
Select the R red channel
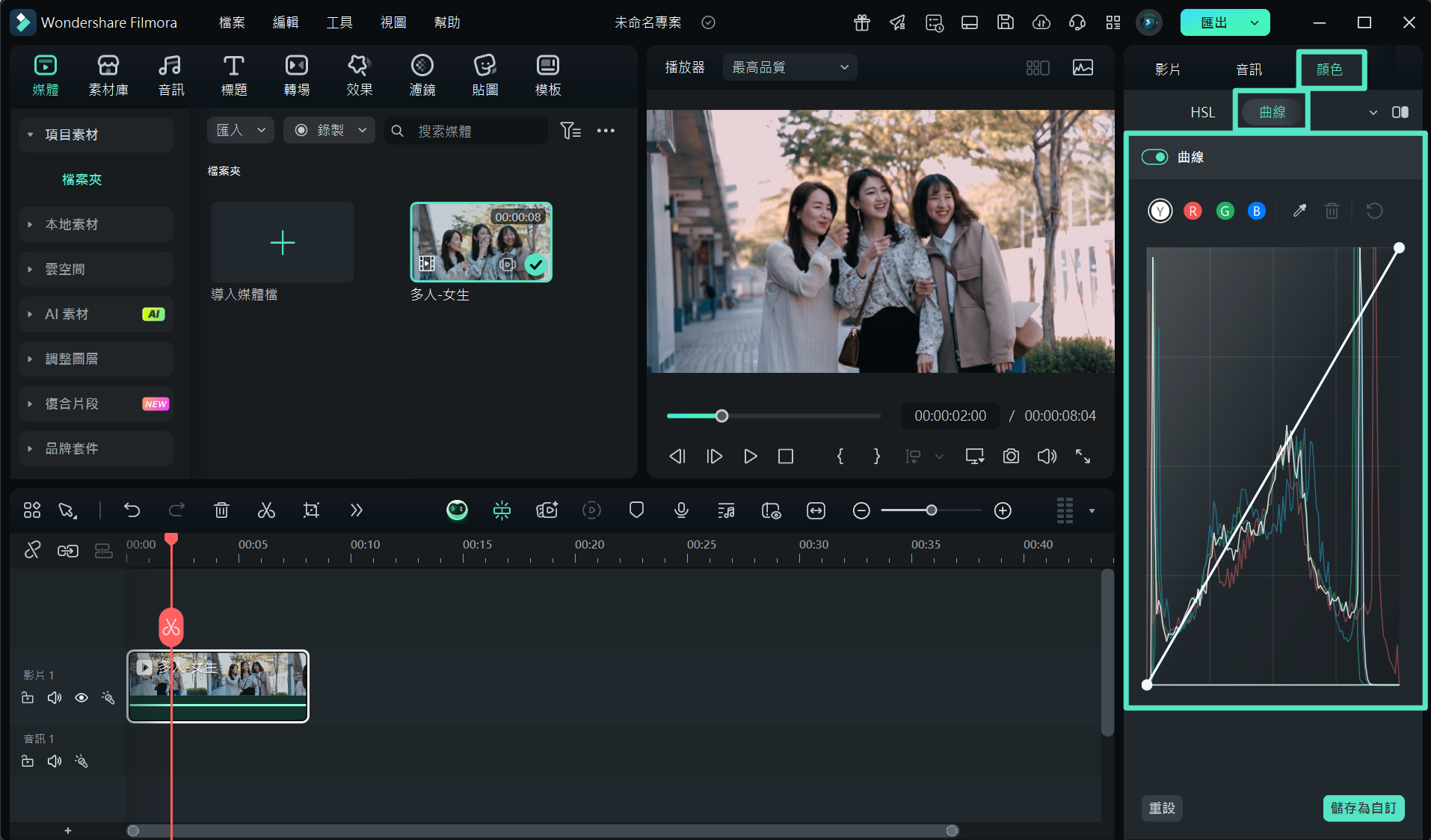1193,211
